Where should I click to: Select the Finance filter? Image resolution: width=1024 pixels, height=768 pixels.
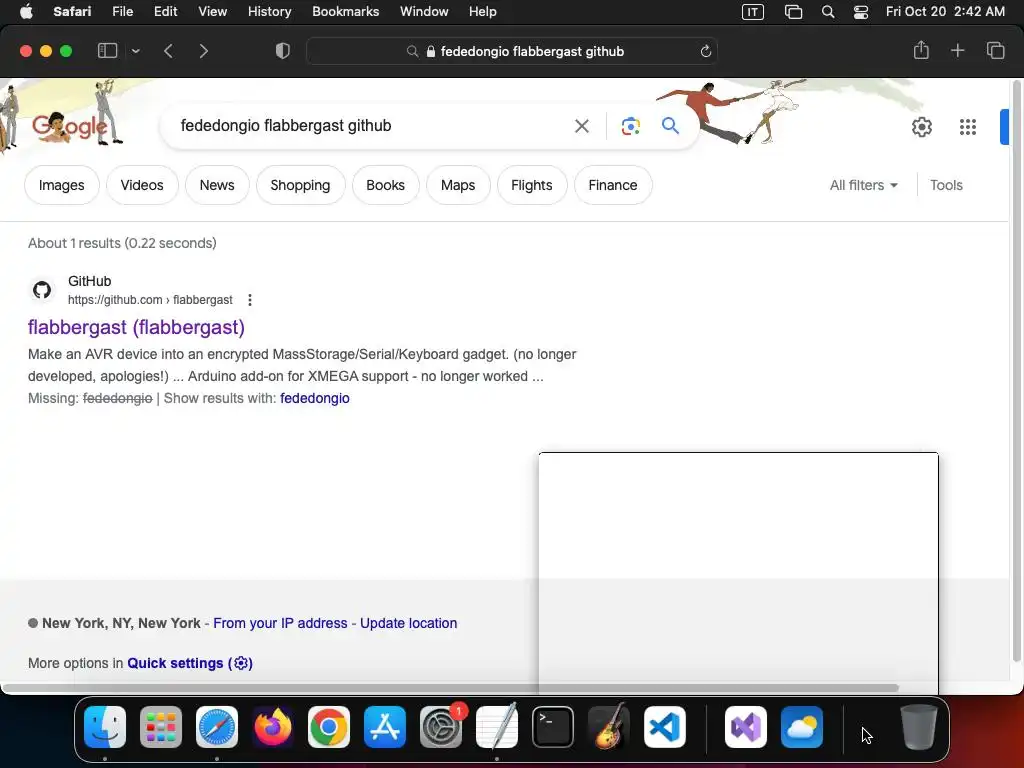click(x=613, y=185)
